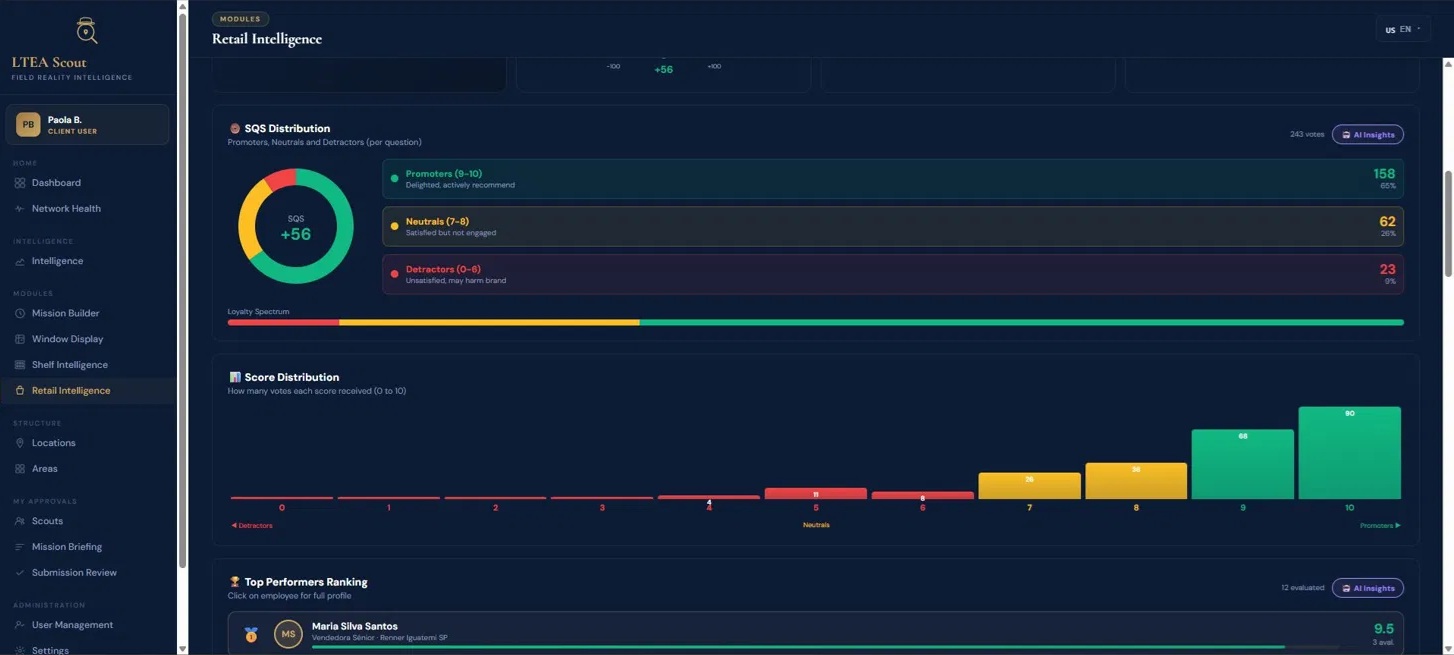Click the Score Distribution chart icon
Viewport: 1454px width, 655px height.
coord(235,377)
